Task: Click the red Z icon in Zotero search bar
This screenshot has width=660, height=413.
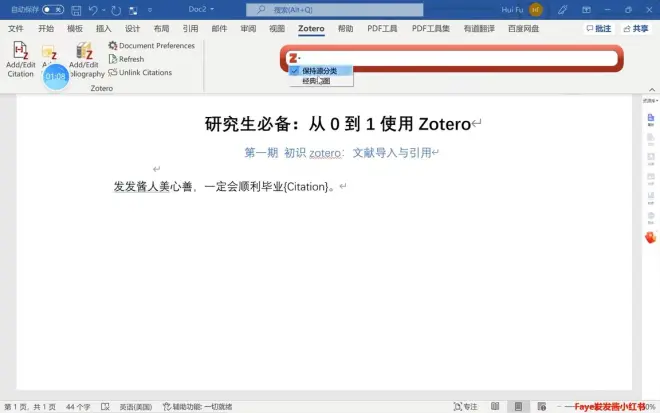Action: pyautogui.click(x=294, y=58)
